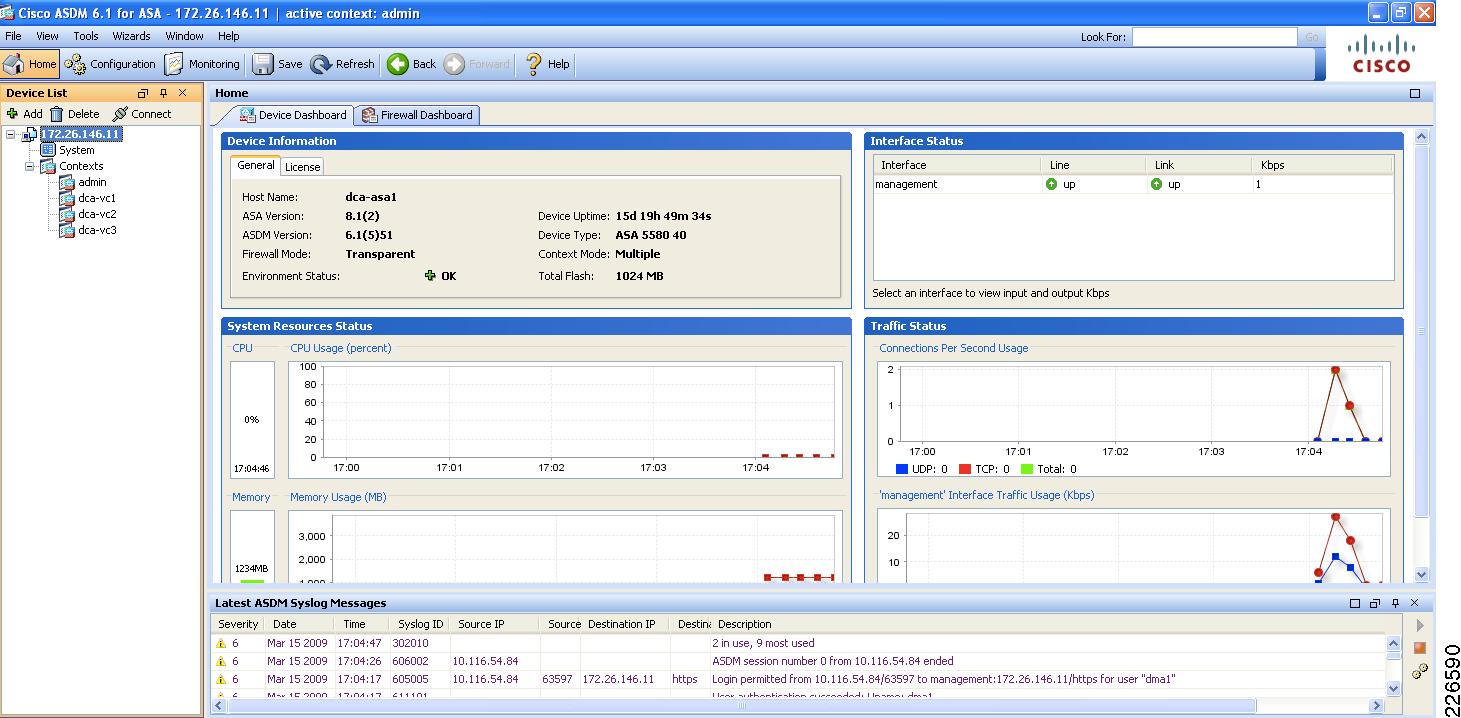Image resolution: width=1461 pixels, height=718 pixels.
Task: Click the CPU usage gauge showing 0%
Action: point(252,419)
